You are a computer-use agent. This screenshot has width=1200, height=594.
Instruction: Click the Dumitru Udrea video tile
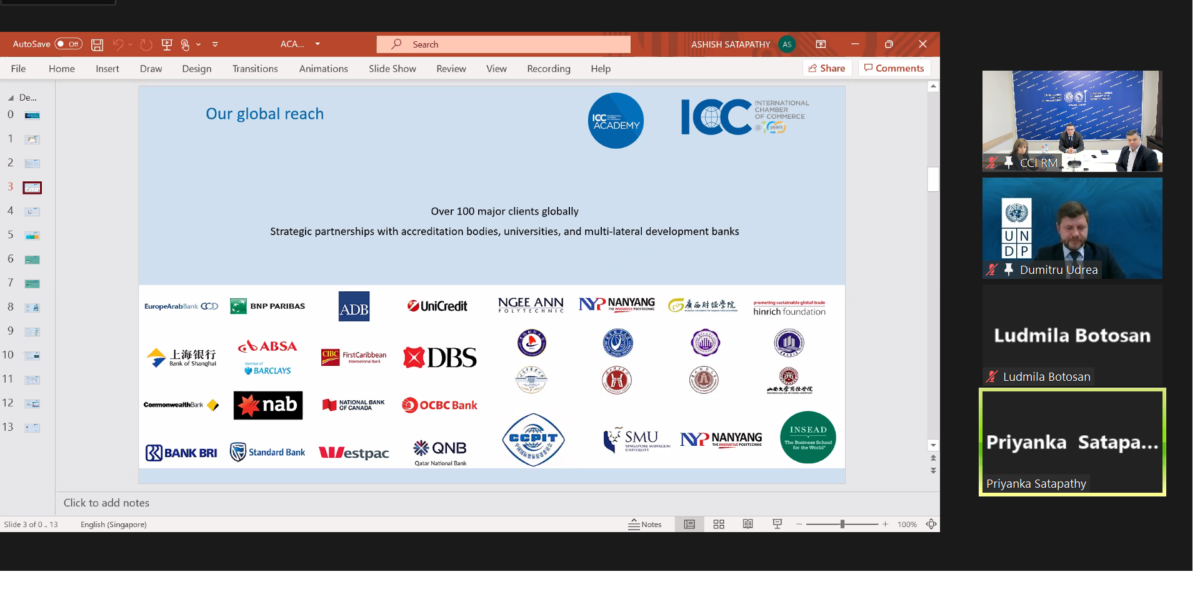pyautogui.click(x=1072, y=228)
